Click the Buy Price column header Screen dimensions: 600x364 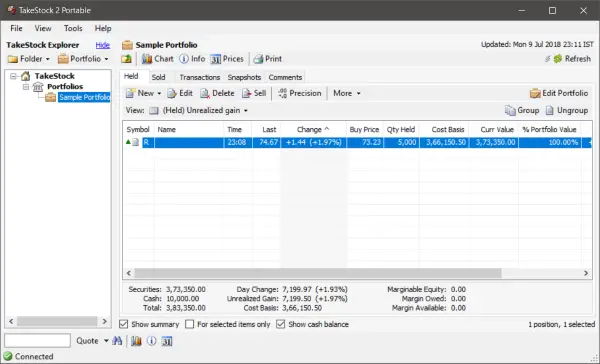364,130
